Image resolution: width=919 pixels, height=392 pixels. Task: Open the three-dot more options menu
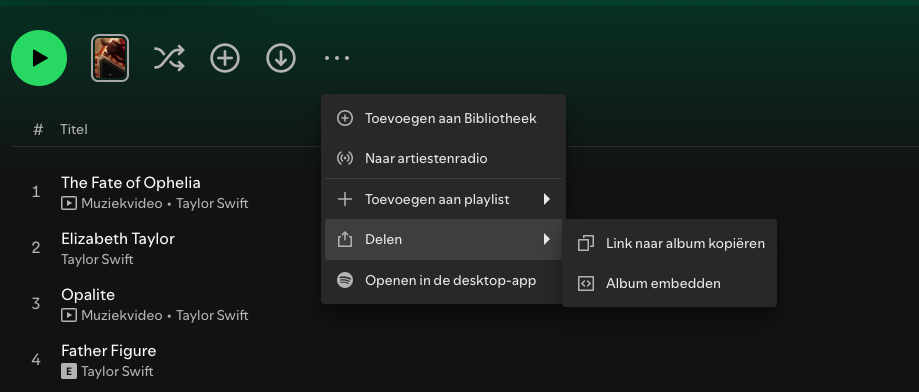tap(337, 58)
